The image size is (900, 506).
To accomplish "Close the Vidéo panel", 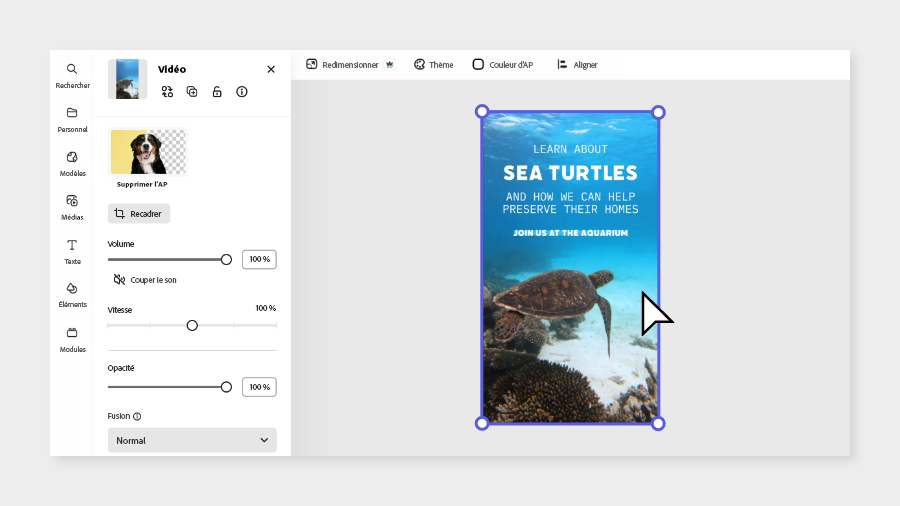I will (x=271, y=69).
